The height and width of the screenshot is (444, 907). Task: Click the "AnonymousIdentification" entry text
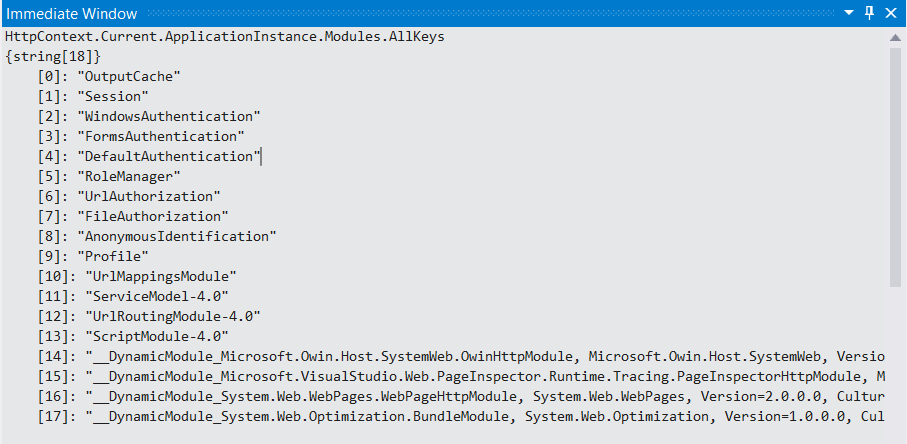click(x=177, y=236)
